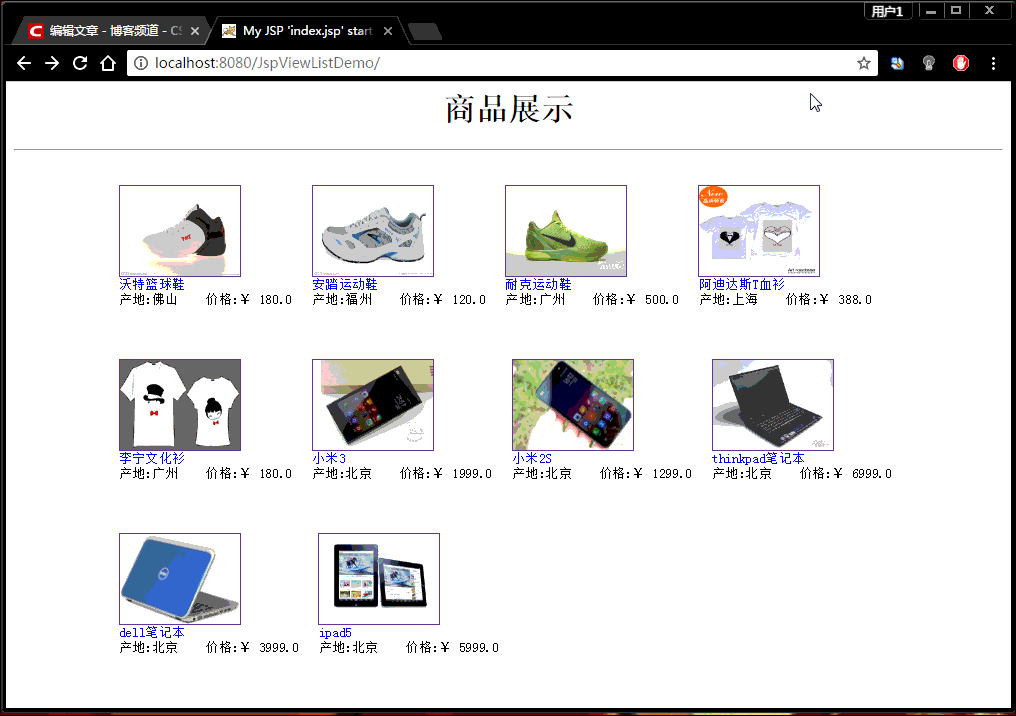Open Chrome's three-dot menu
The width and height of the screenshot is (1016, 716).
(x=993, y=63)
